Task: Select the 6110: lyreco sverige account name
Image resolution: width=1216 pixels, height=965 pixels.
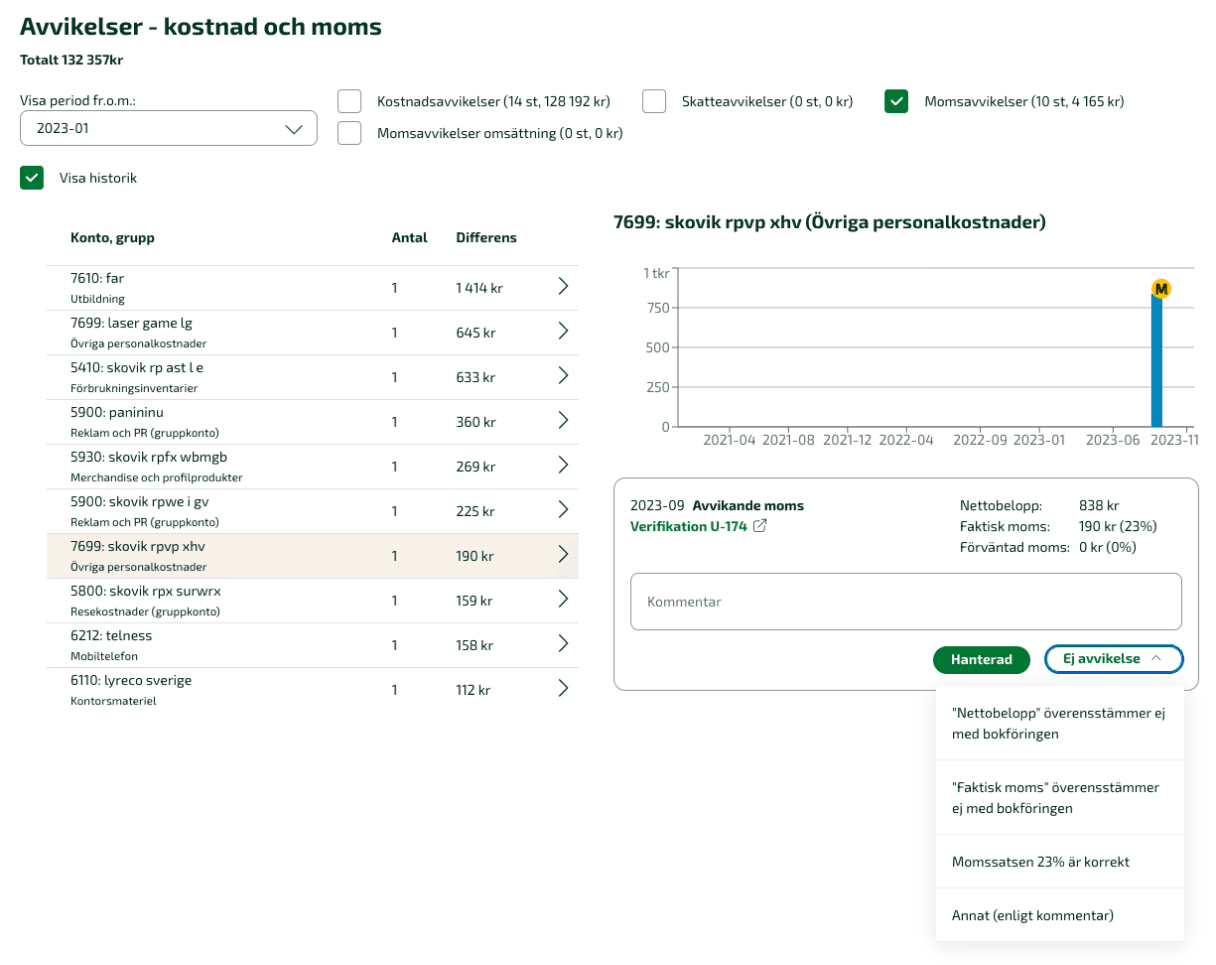Action: coord(131,680)
